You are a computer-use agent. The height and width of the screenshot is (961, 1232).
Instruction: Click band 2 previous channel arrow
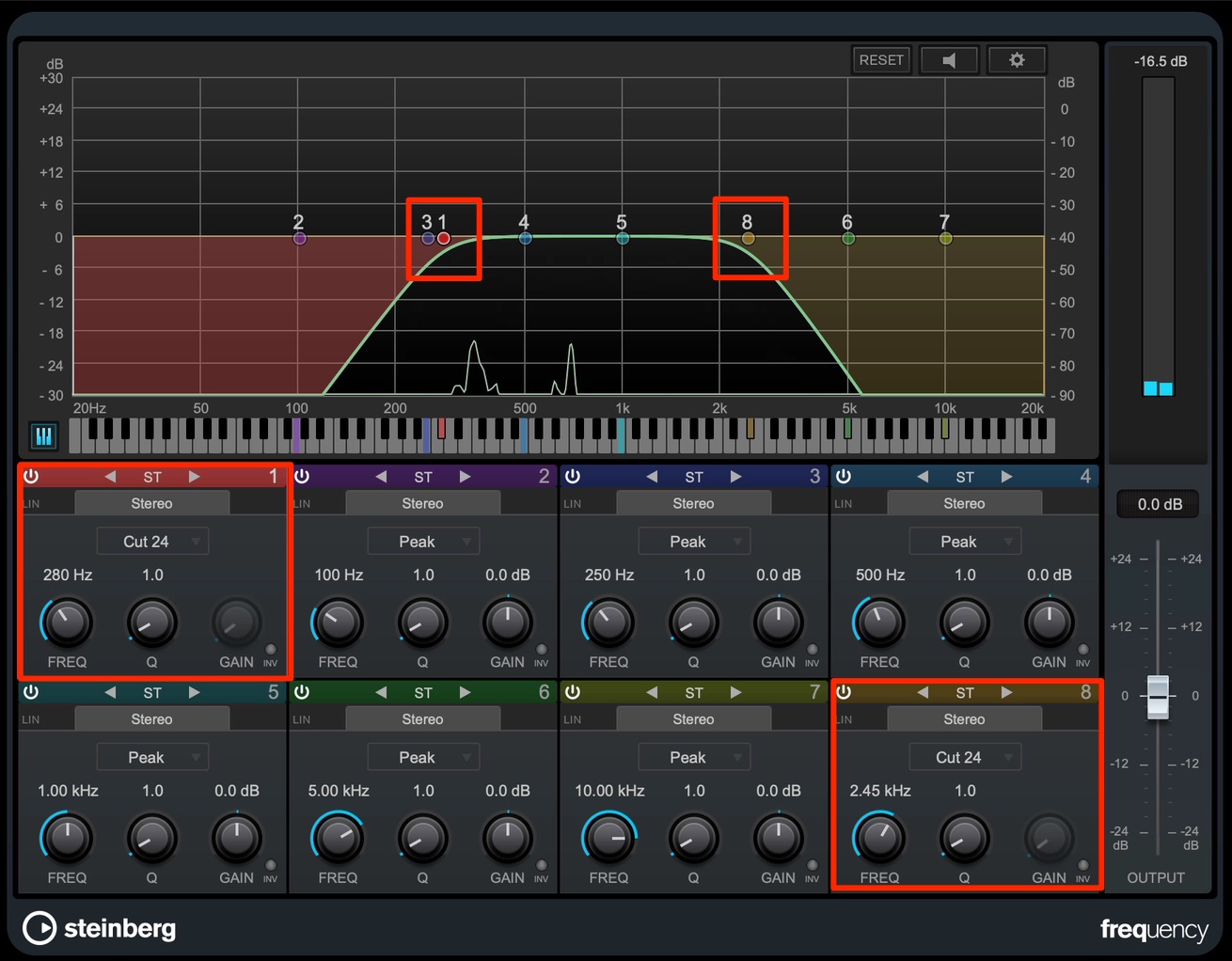tap(381, 477)
